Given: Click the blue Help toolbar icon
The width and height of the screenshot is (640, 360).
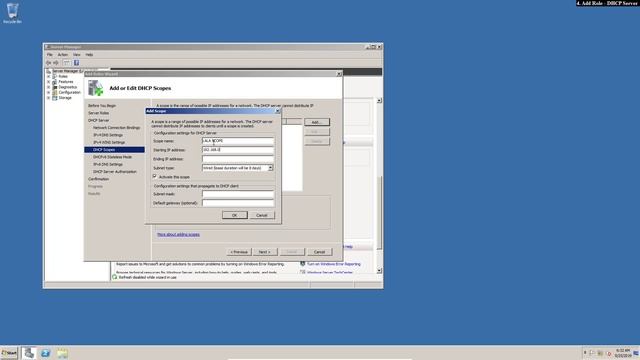Looking at the screenshot, I should pyautogui.click(x=76, y=63).
